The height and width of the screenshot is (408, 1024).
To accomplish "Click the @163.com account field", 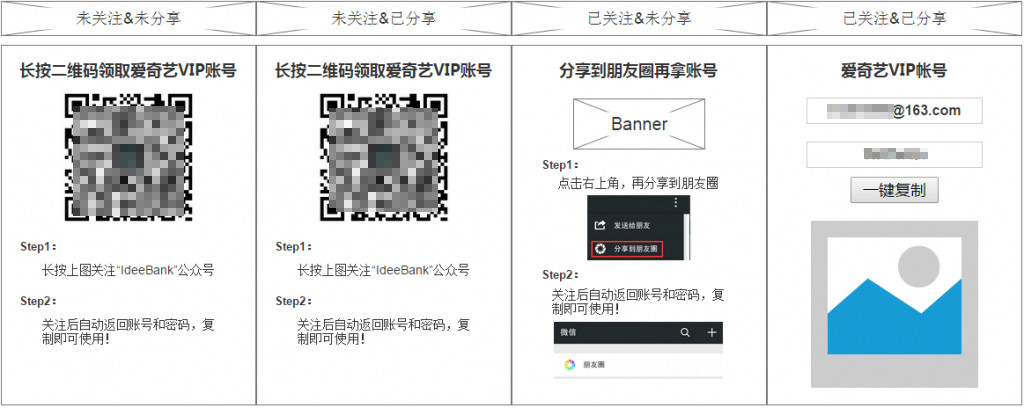I will click(x=894, y=111).
